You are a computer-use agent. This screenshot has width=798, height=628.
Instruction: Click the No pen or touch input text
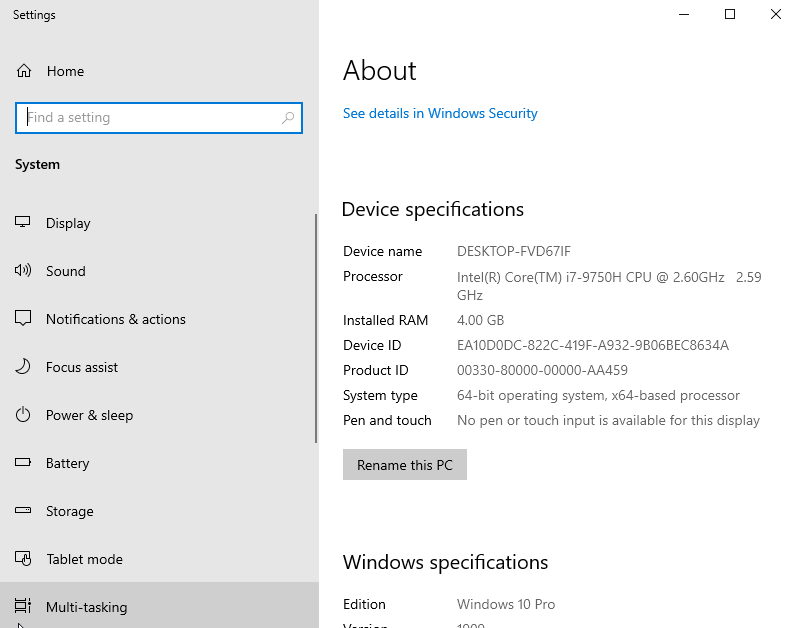(608, 420)
